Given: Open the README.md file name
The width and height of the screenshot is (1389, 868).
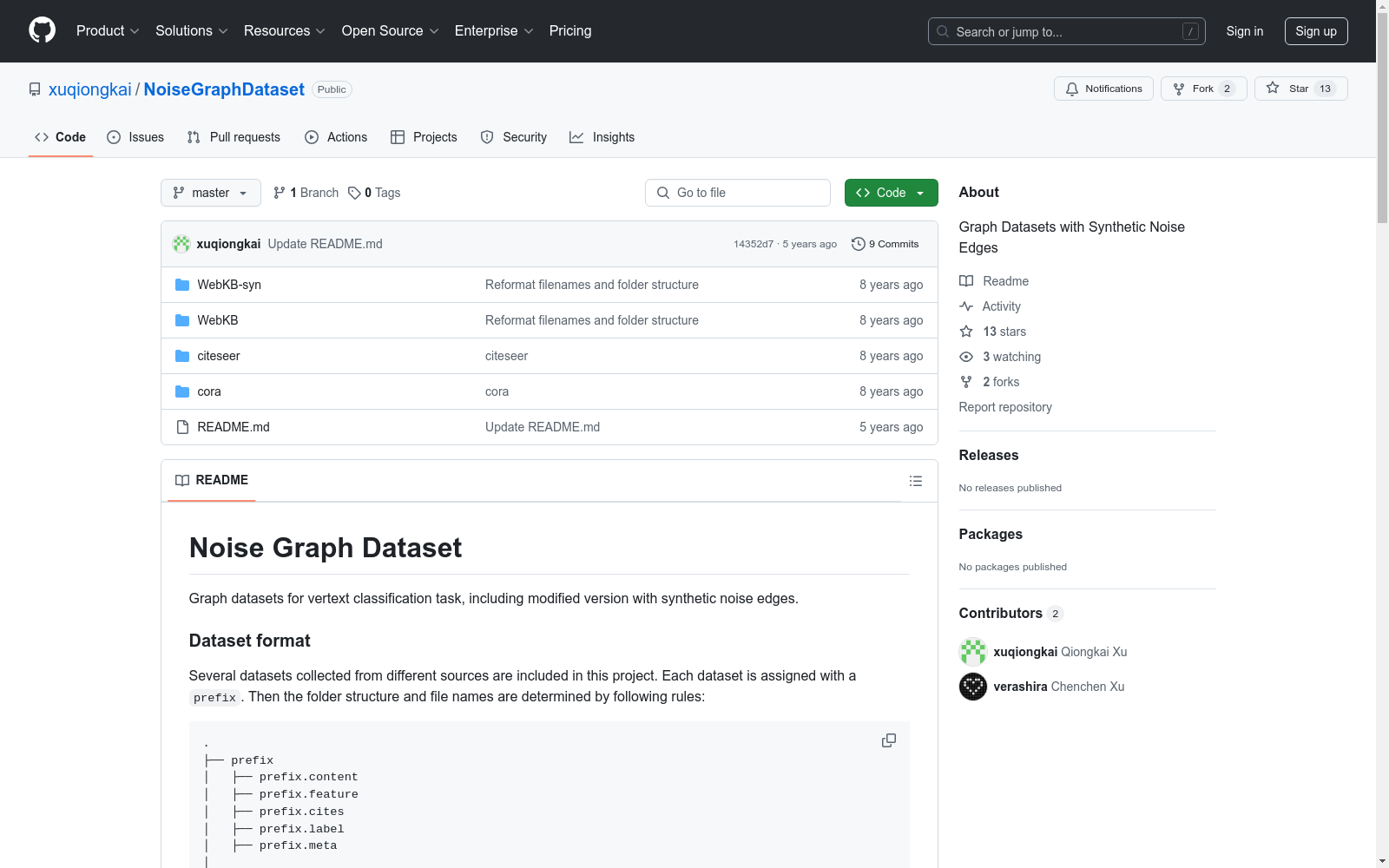Looking at the screenshot, I should [234, 427].
